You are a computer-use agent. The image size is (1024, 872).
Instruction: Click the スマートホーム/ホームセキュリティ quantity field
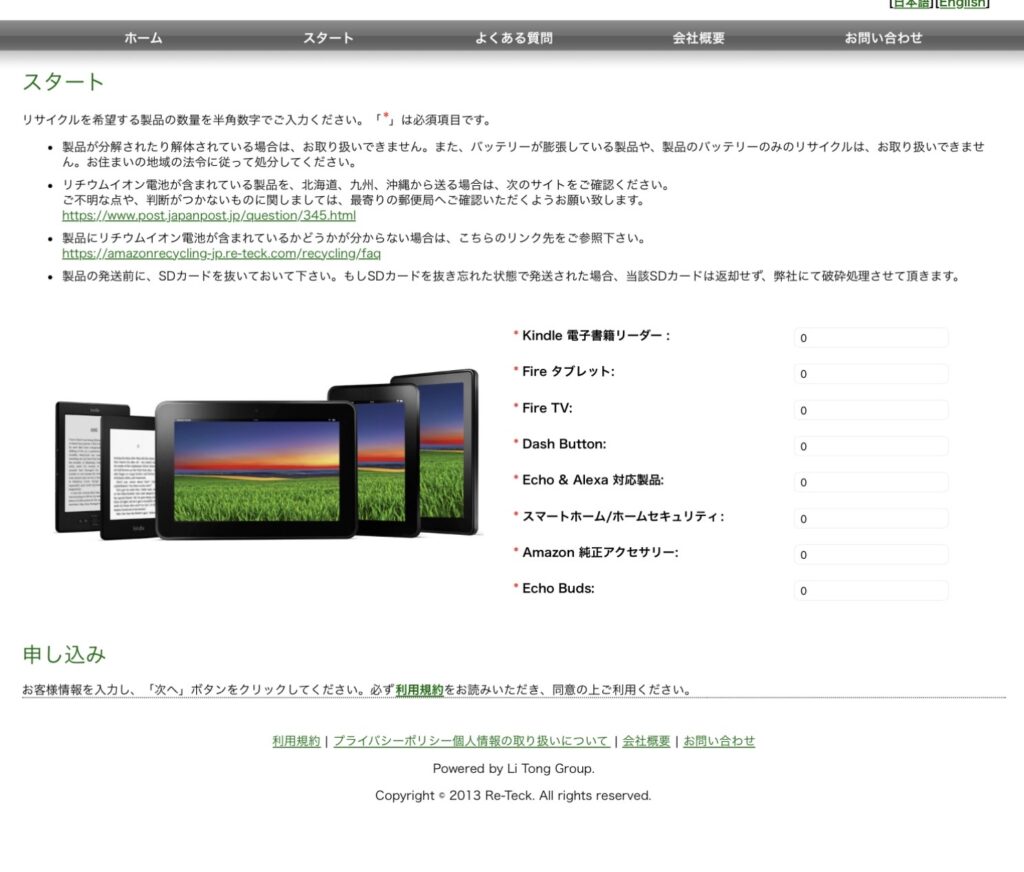pos(870,518)
